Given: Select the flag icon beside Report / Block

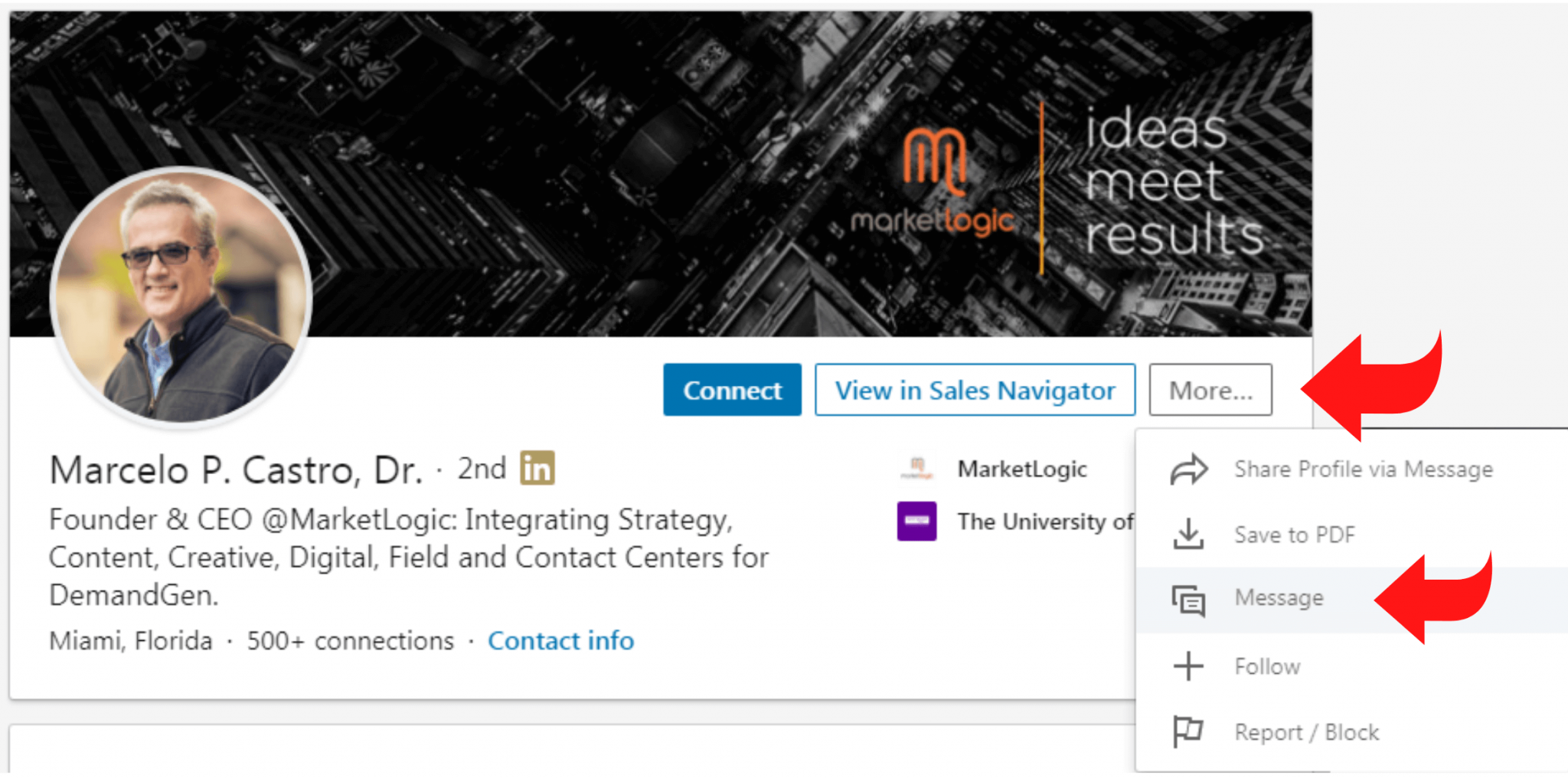Looking at the screenshot, I should (1187, 731).
